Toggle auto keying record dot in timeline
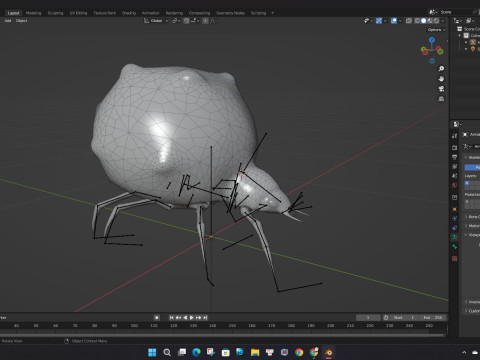The width and height of the screenshot is (480, 360). point(157,317)
